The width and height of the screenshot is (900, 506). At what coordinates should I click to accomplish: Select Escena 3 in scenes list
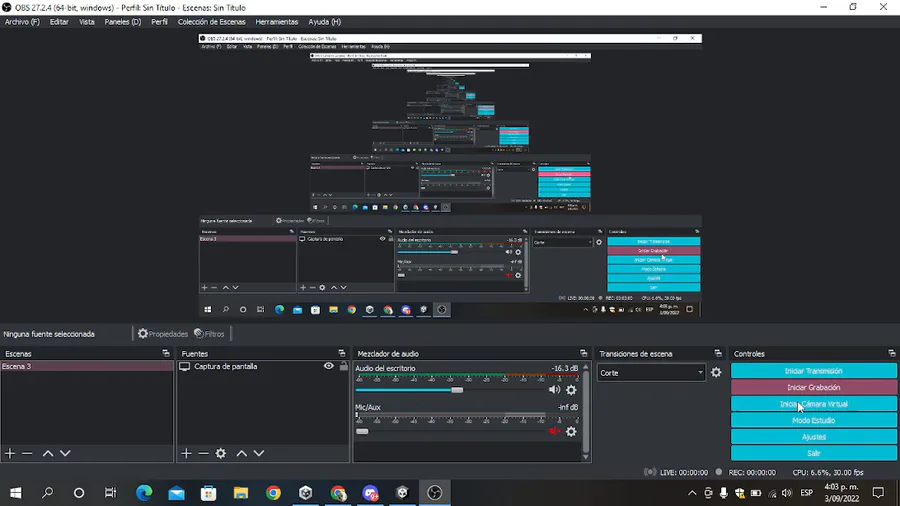click(87, 366)
